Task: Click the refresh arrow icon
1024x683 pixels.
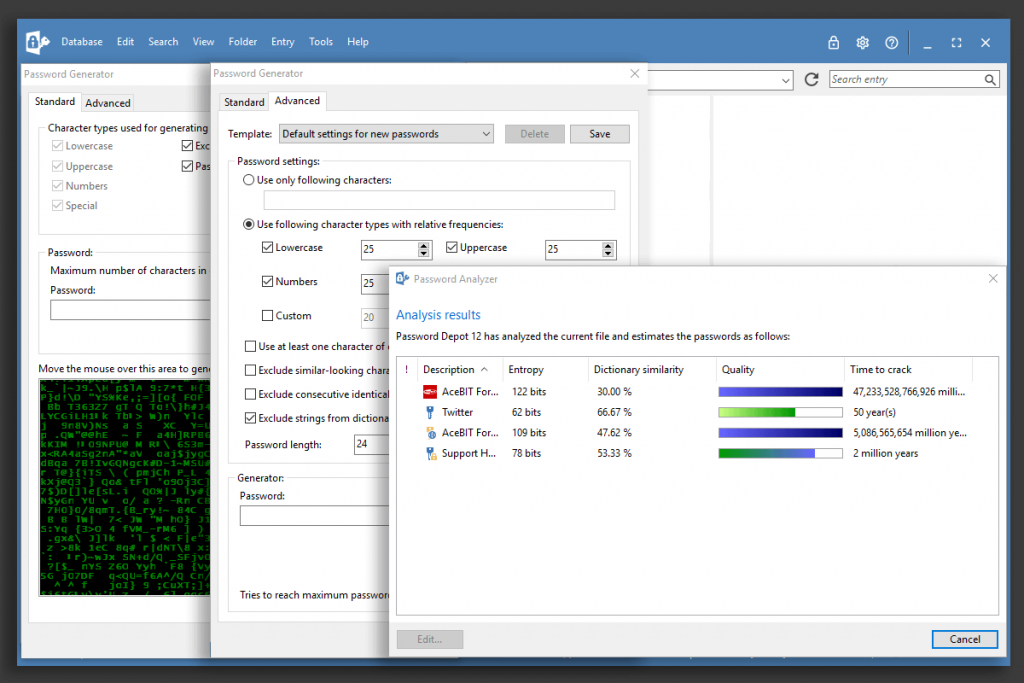Action: pyautogui.click(x=811, y=80)
